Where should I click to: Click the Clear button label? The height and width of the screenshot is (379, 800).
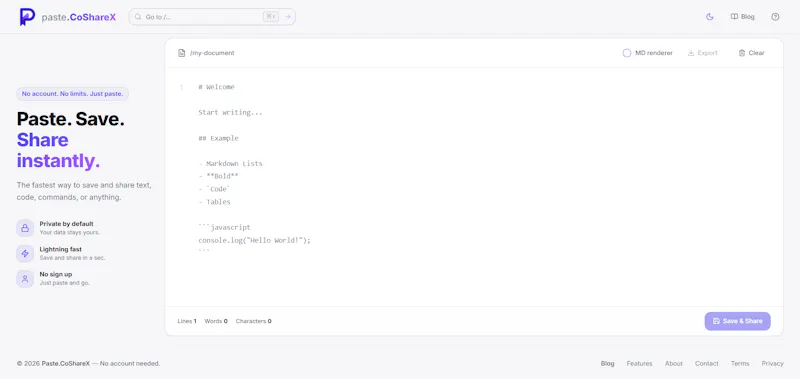click(x=757, y=53)
